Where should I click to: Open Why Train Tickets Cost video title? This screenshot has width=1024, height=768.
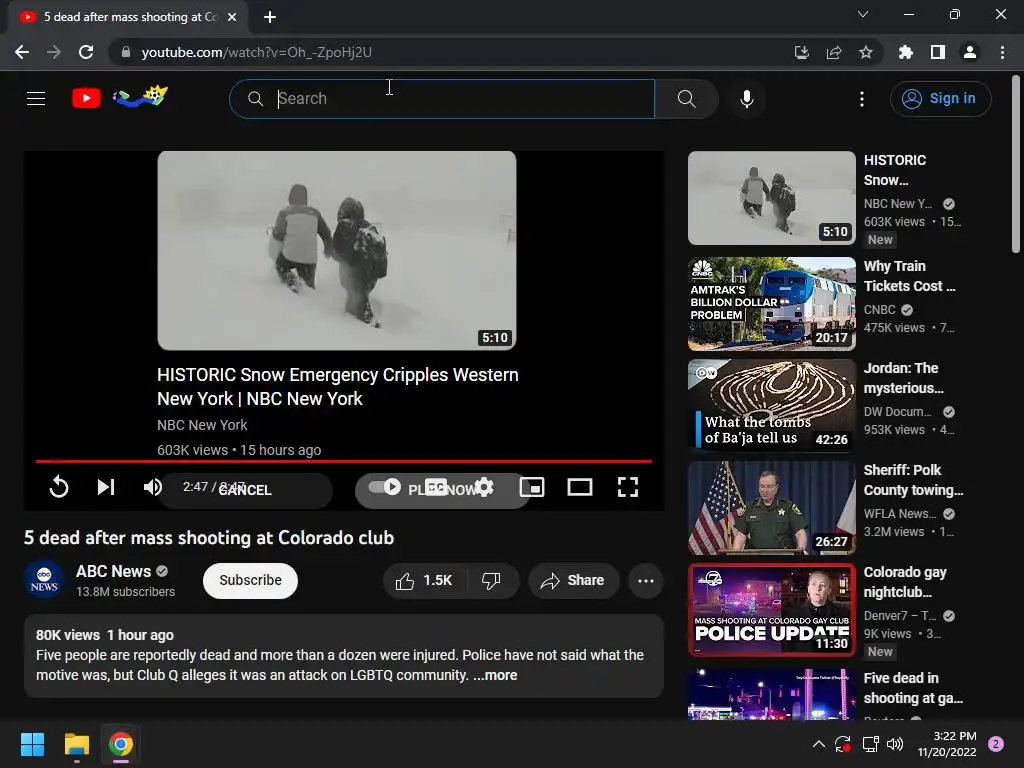tap(909, 276)
